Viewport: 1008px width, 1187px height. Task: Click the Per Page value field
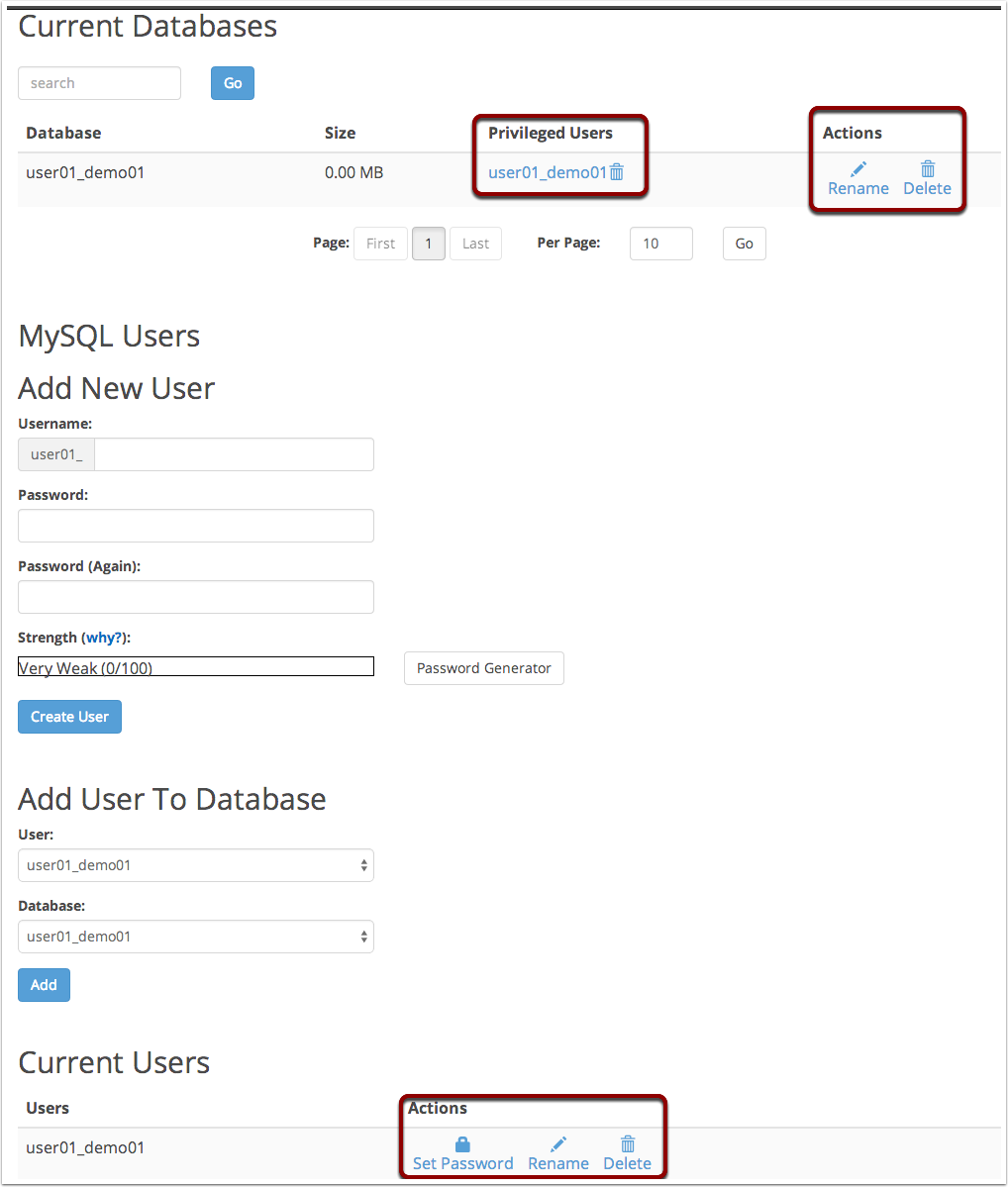coord(661,244)
